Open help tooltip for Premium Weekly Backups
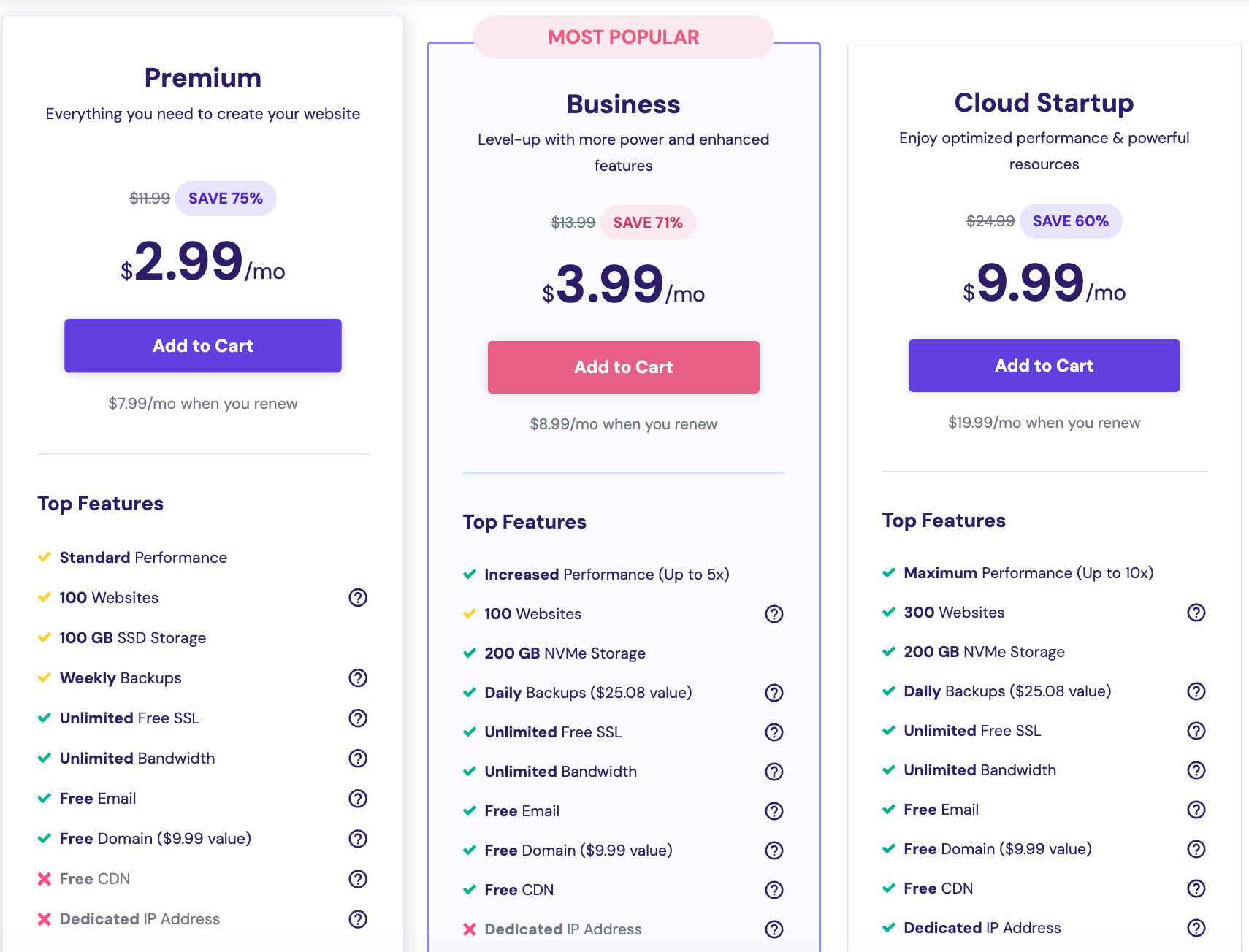 click(x=358, y=678)
